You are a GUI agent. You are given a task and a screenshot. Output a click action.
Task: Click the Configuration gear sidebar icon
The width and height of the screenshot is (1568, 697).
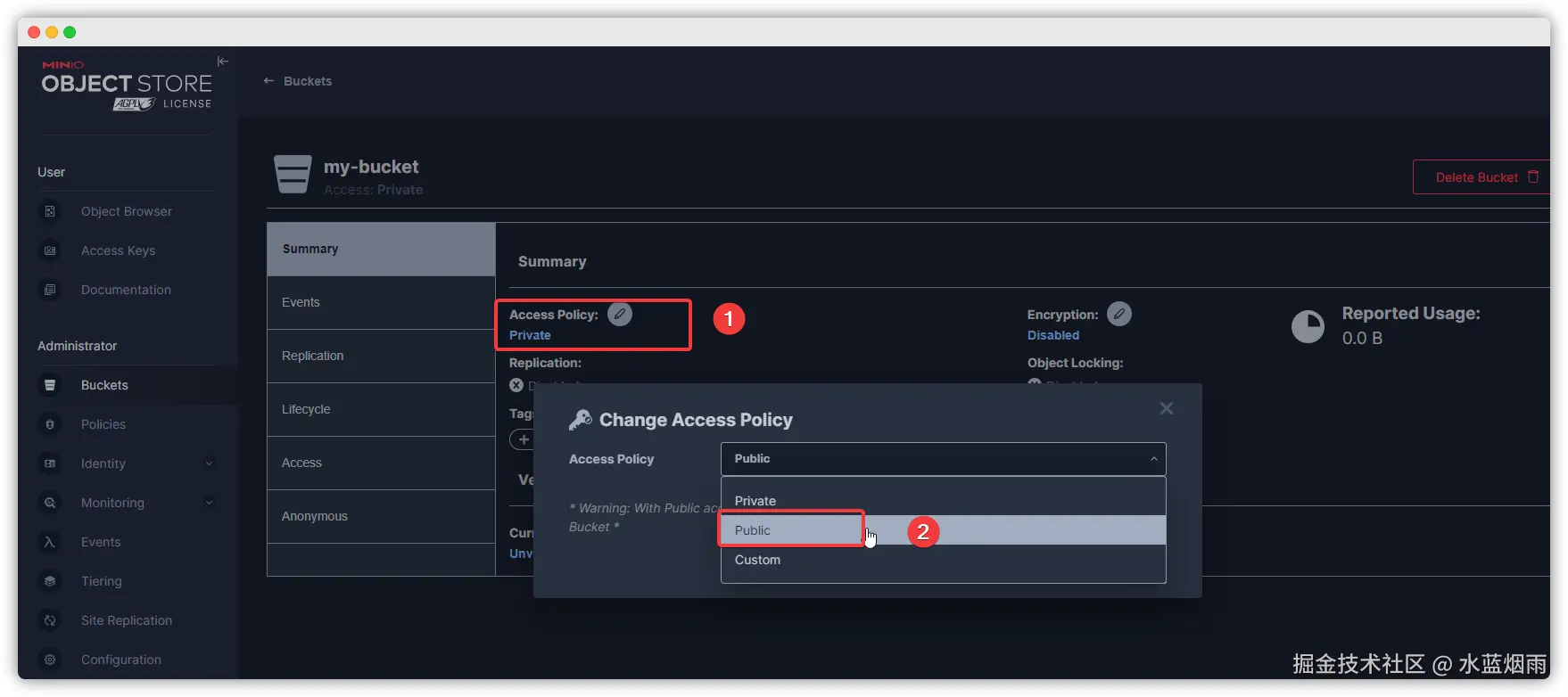(50, 660)
